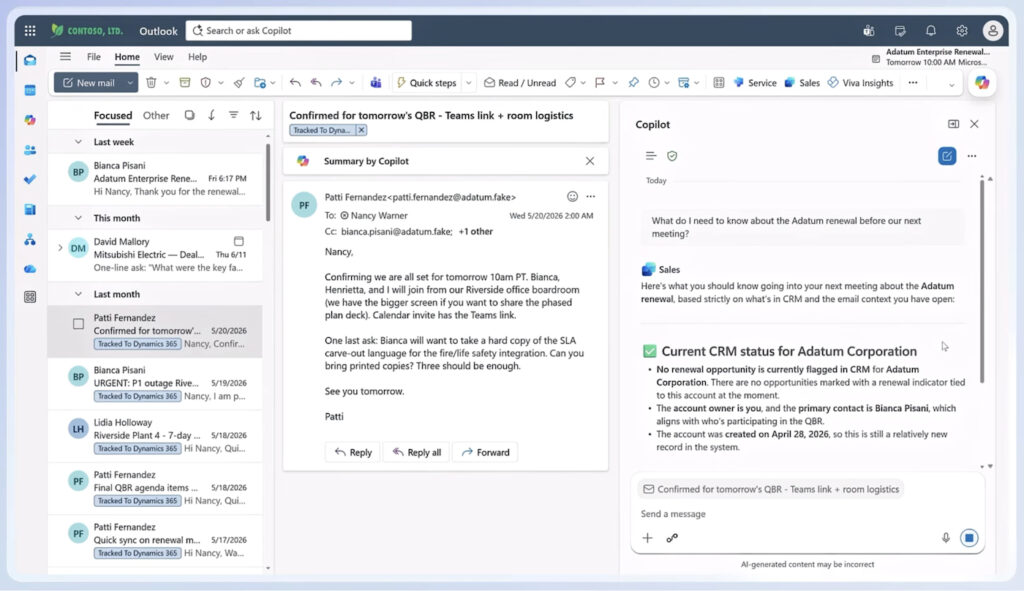
Task: Toggle the Copilot pane dock button
Action: 953,124
